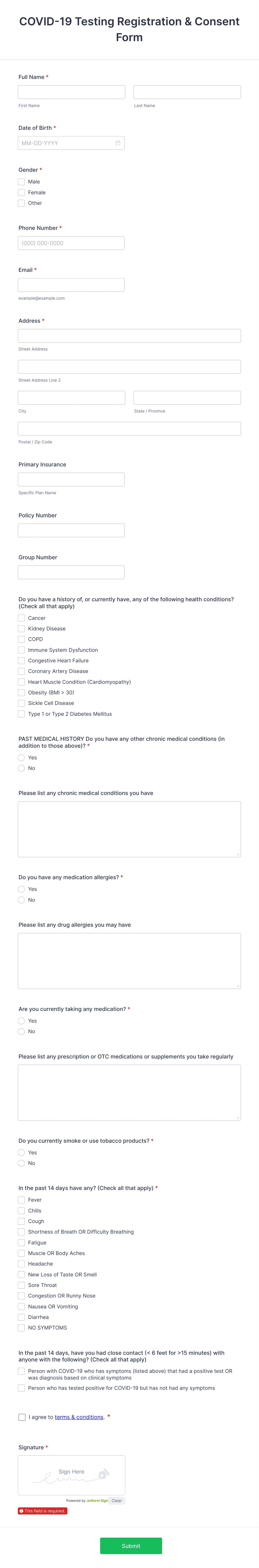
Task: Check the Sore Throat symptom
Action: click(21, 1285)
